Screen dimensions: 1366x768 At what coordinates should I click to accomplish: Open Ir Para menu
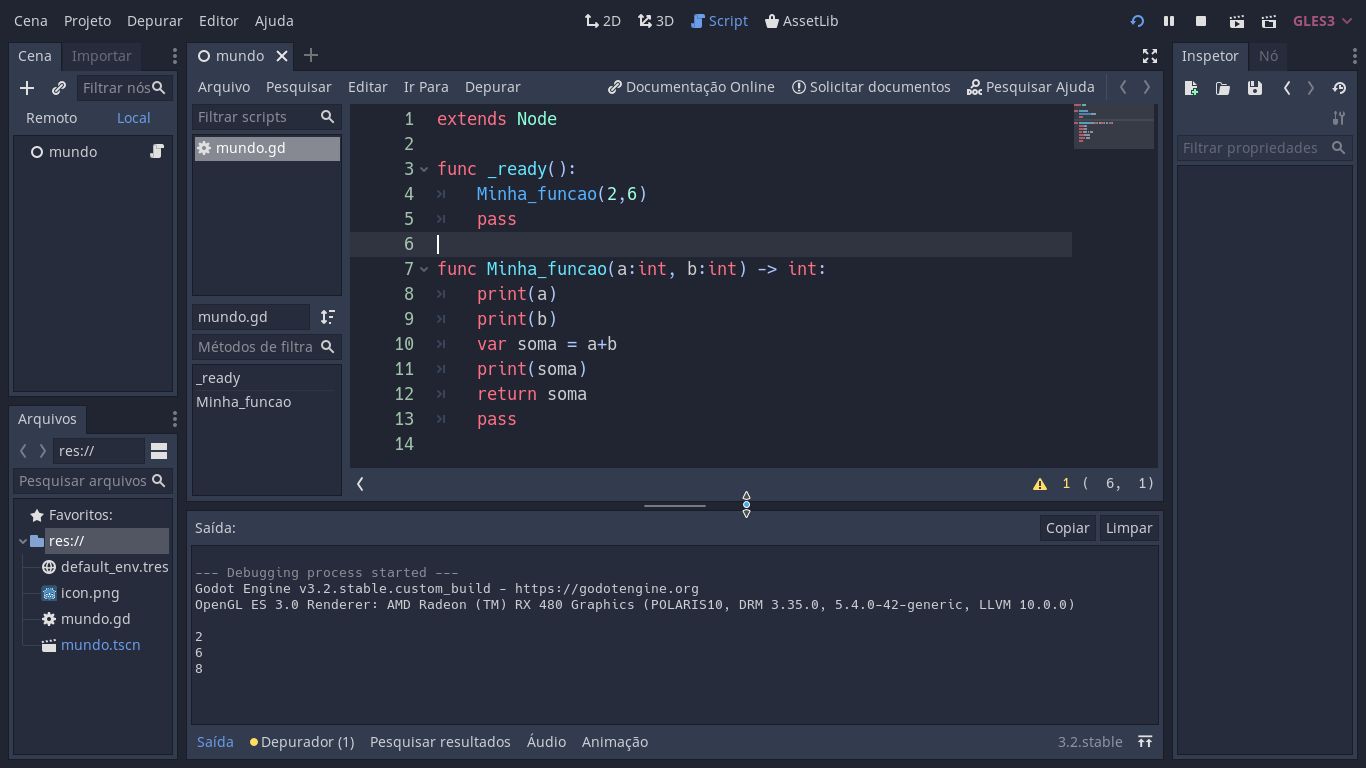(426, 87)
